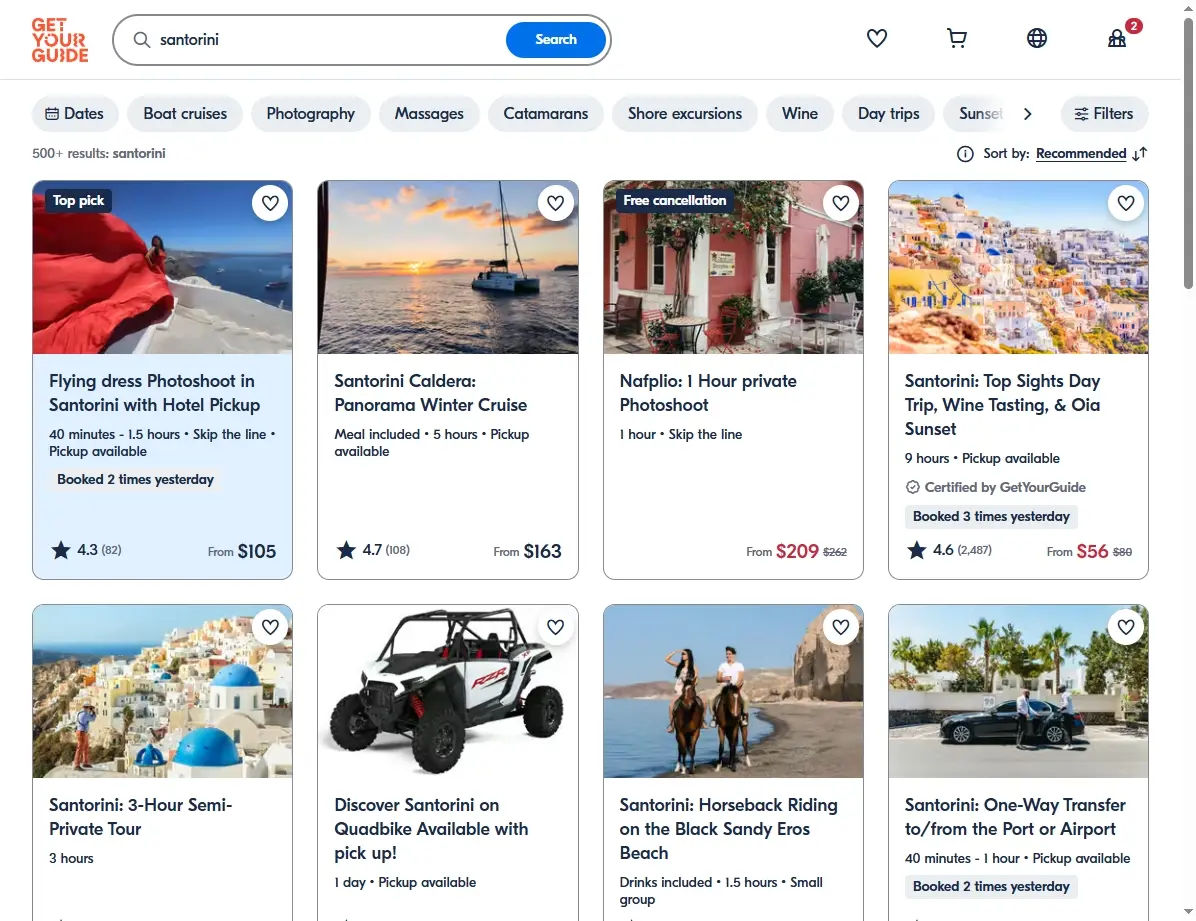Click the sort order arrows icon
The image size is (1196, 921).
[1140, 154]
